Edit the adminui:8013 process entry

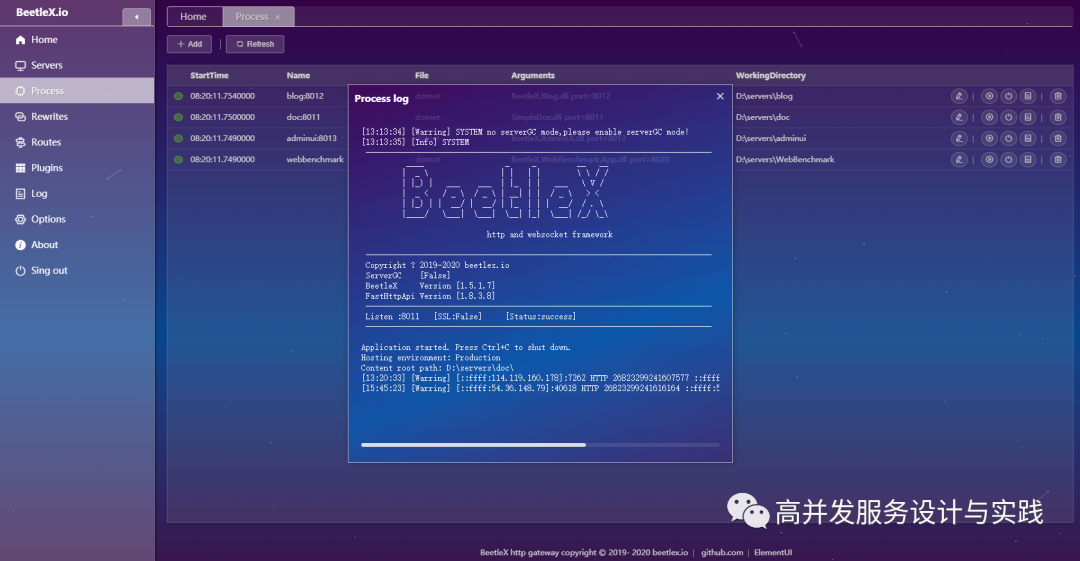tap(959, 139)
